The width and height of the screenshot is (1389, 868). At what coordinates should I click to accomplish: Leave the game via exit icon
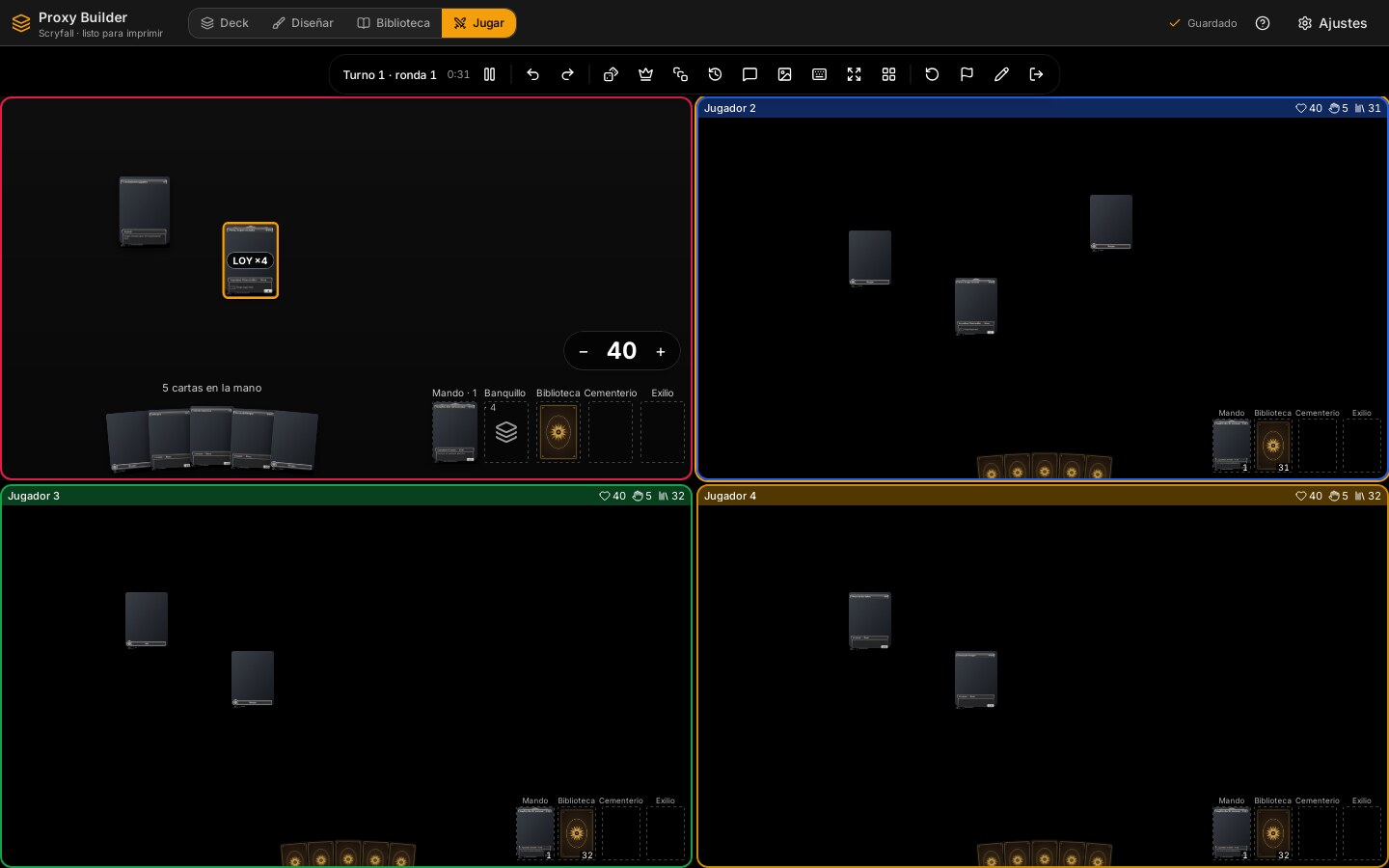[1036, 74]
